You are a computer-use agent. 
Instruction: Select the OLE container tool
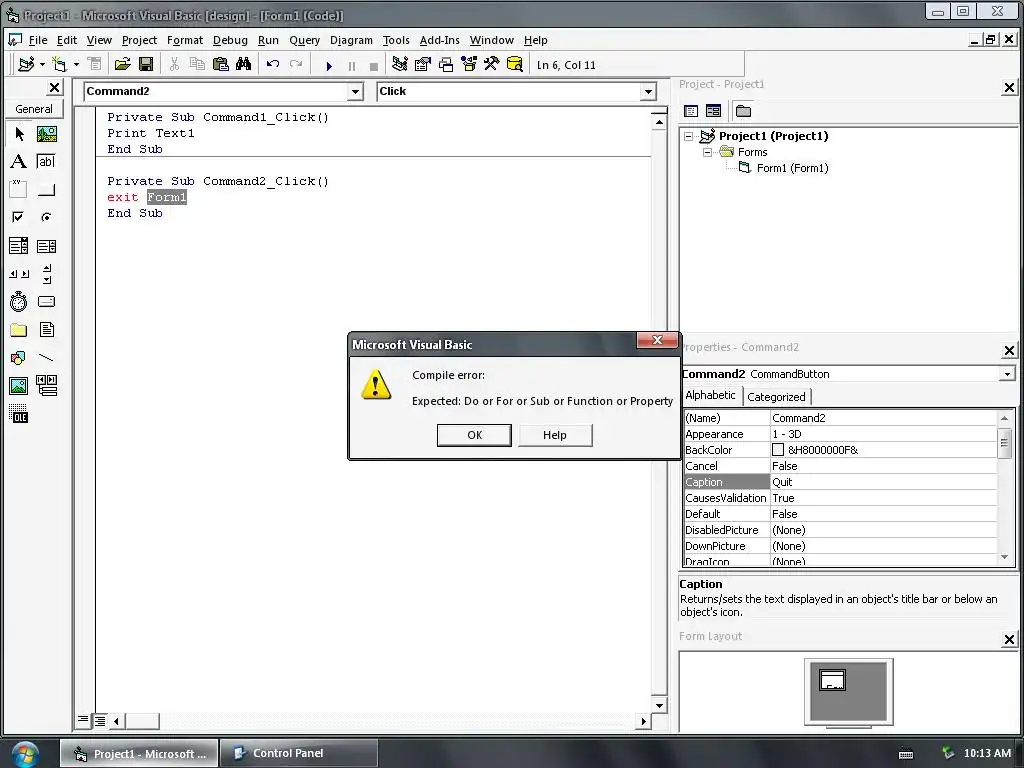pos(19,413)
